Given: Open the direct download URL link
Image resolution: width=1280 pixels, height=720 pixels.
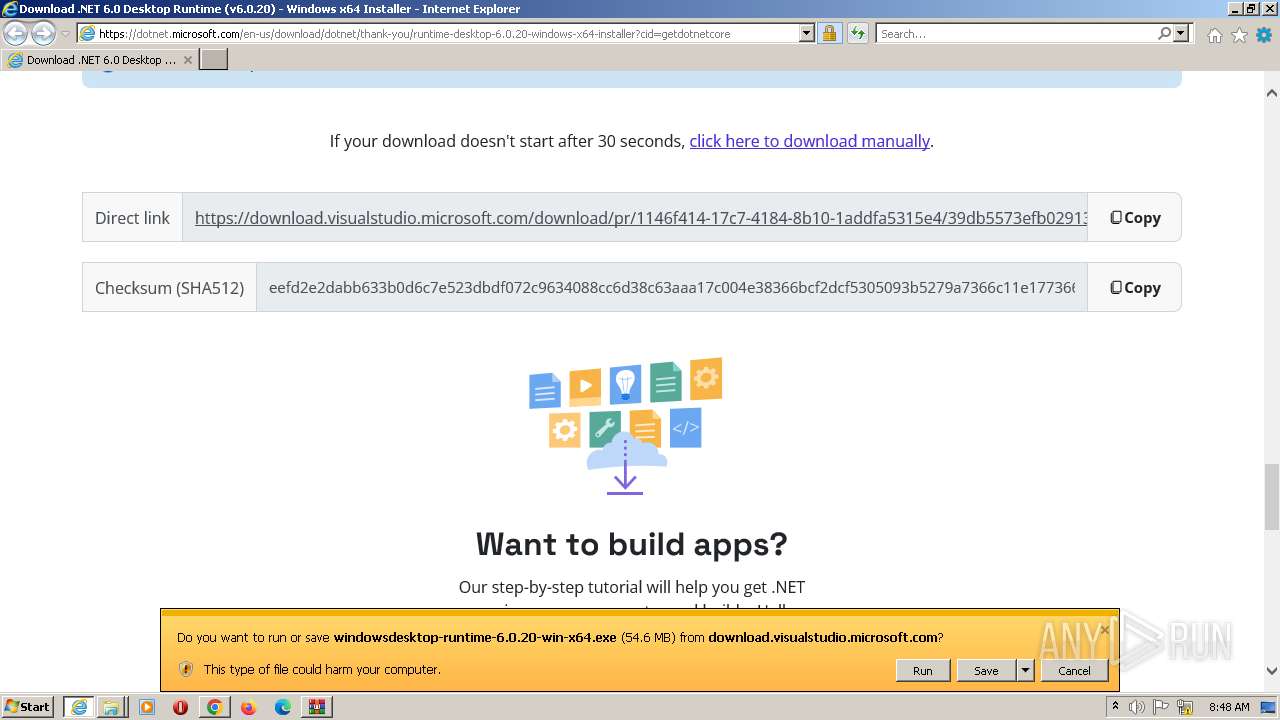Looking at the screenshot, I should (x=641, y=218).
